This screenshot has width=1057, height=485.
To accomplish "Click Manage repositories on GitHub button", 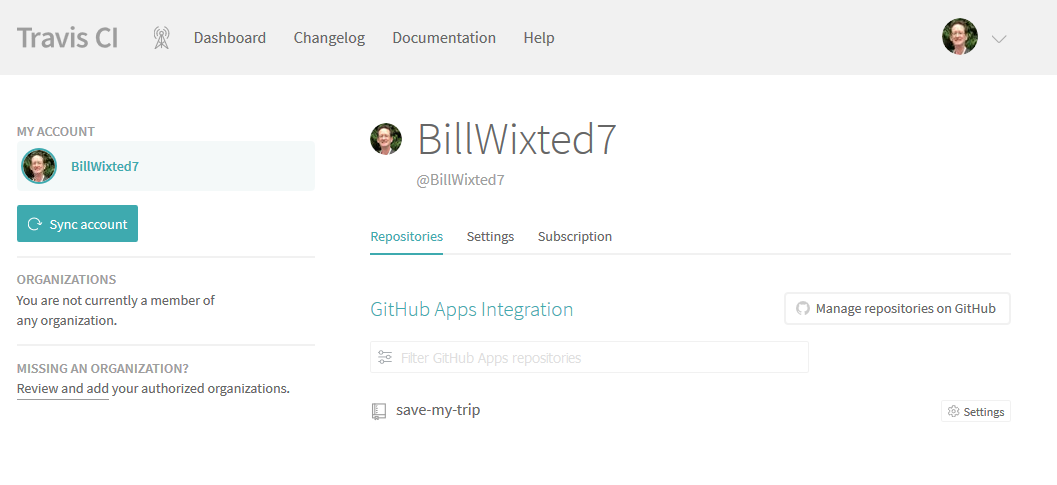I will [x=897, y=309].
